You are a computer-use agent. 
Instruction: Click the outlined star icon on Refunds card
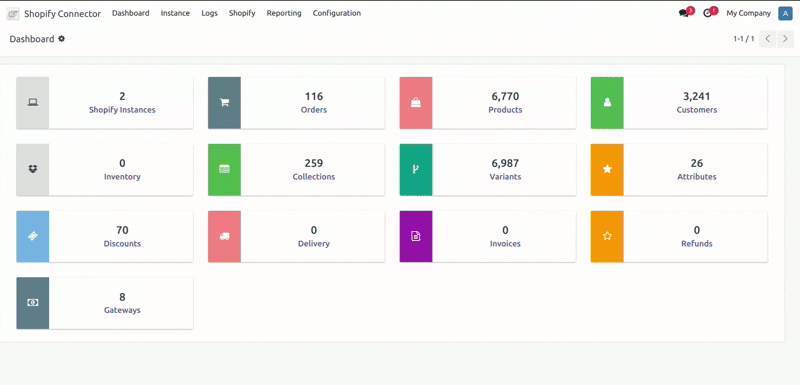coord(607,236)
